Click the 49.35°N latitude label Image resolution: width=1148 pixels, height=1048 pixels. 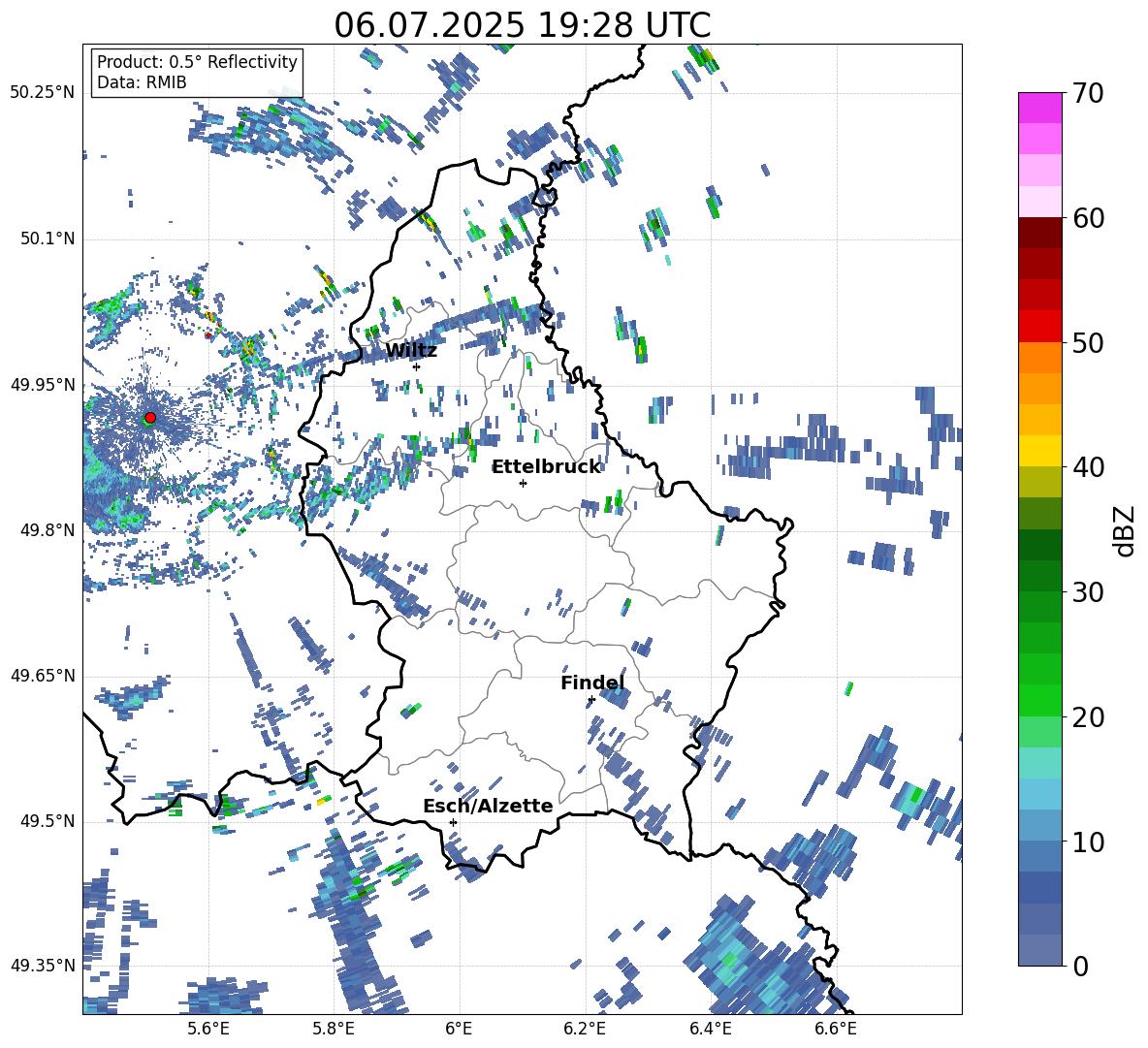tap(43, 966)
